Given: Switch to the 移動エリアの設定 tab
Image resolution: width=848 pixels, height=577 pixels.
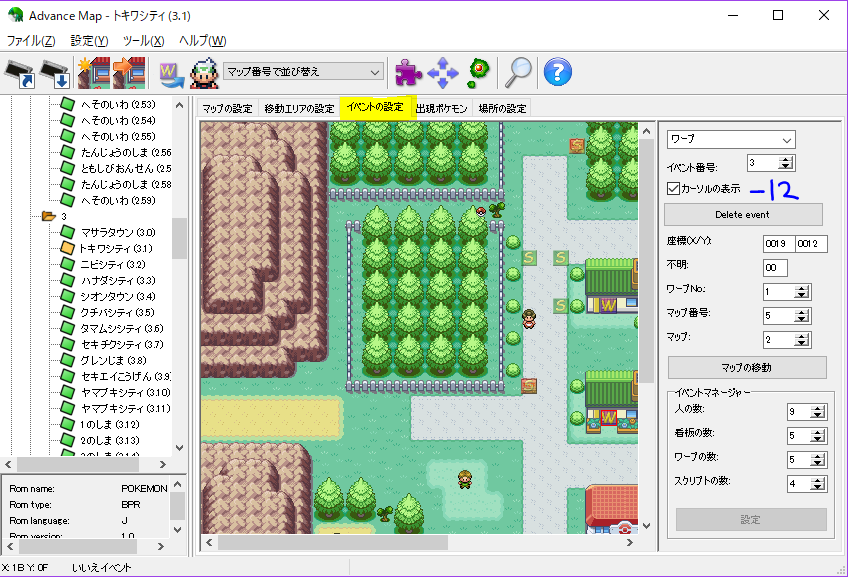Looking at the screenshot, I should (299, 108).
